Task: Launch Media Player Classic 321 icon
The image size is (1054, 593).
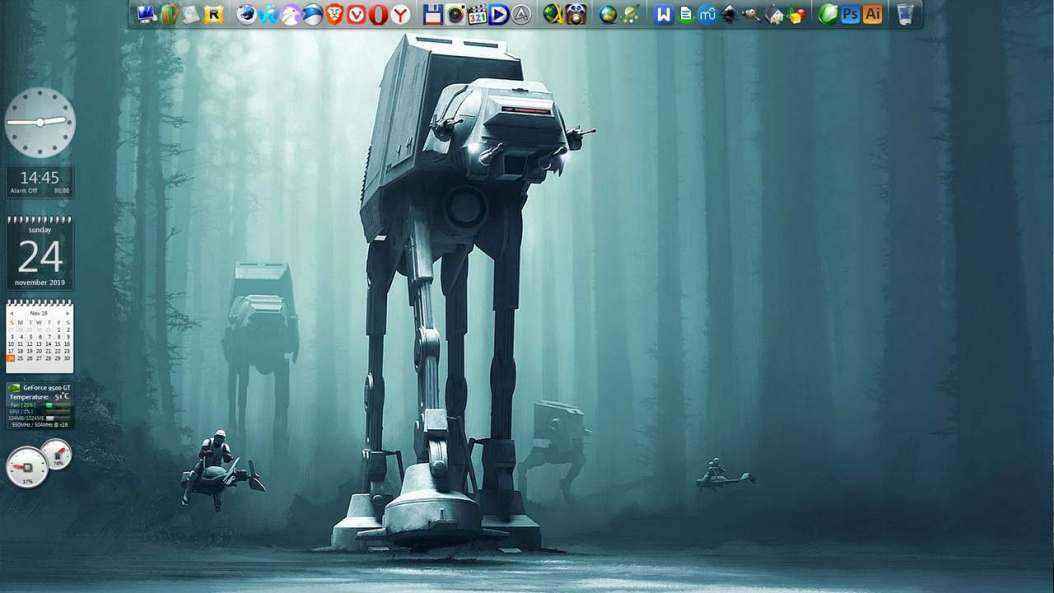Action: pyautogui.click(x=477, y=14)
